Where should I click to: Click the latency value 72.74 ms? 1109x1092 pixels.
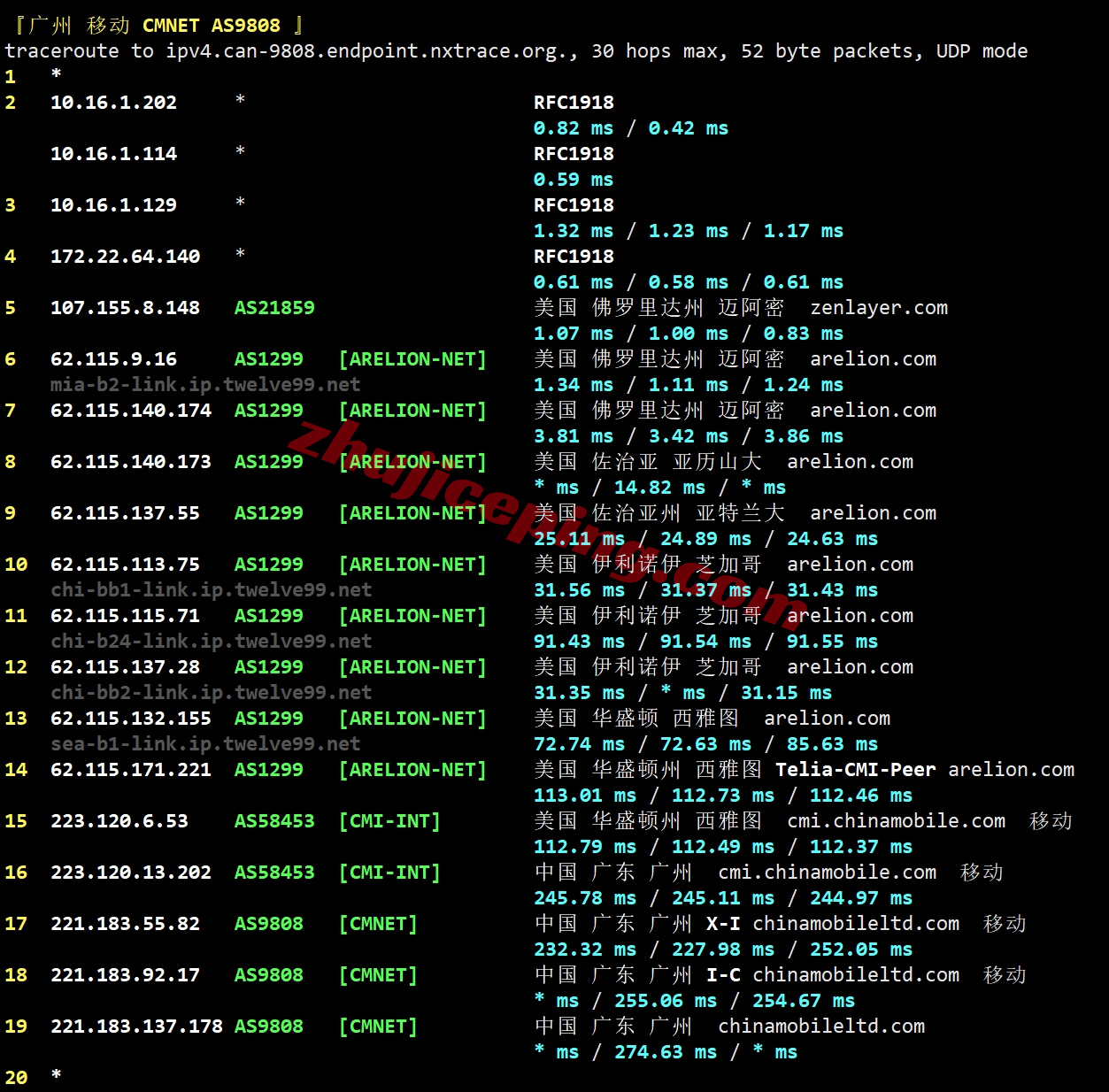click(x=579, y=744)
